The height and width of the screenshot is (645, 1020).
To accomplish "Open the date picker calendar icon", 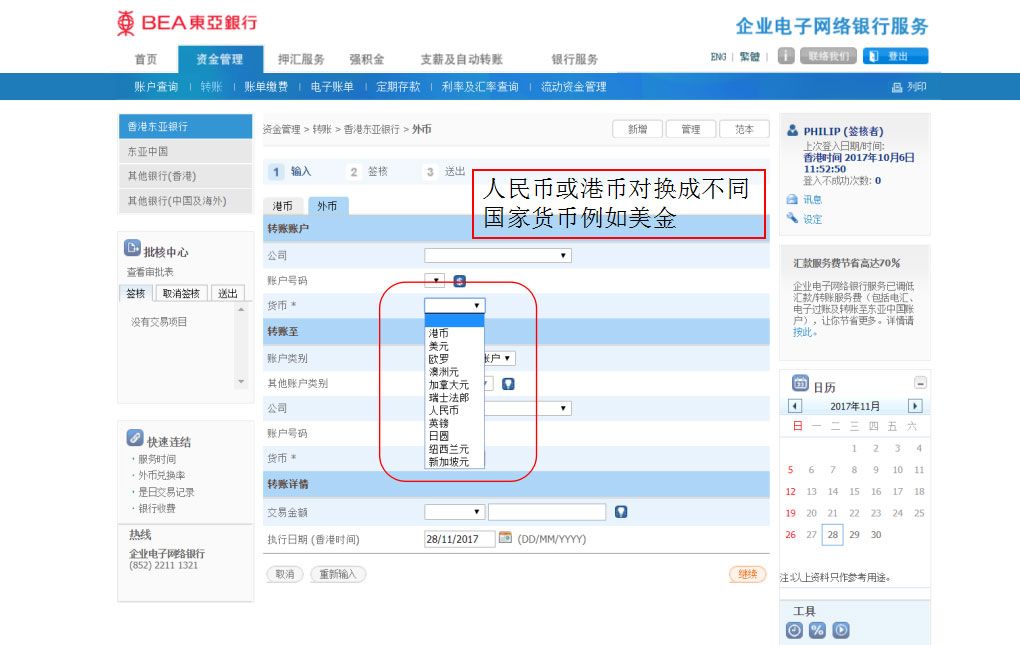I will pyautogui.click(x=505, y=538).
